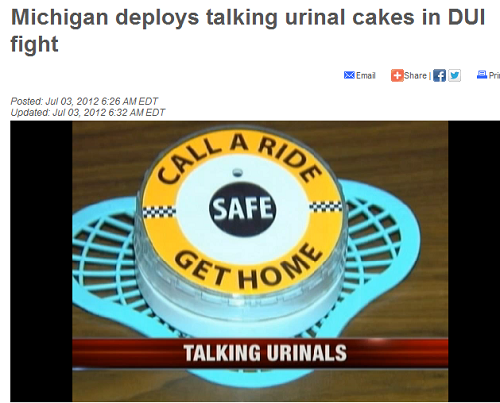Click the blue envelope Email icon
Viewport: 500px width, 403px height.
pyautogui.click(x=349, y=75)
